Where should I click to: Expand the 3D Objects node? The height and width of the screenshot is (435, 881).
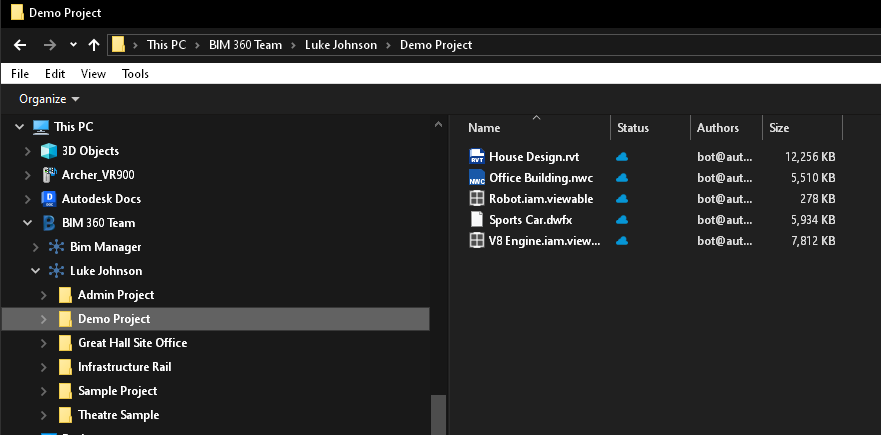point(28,151)
